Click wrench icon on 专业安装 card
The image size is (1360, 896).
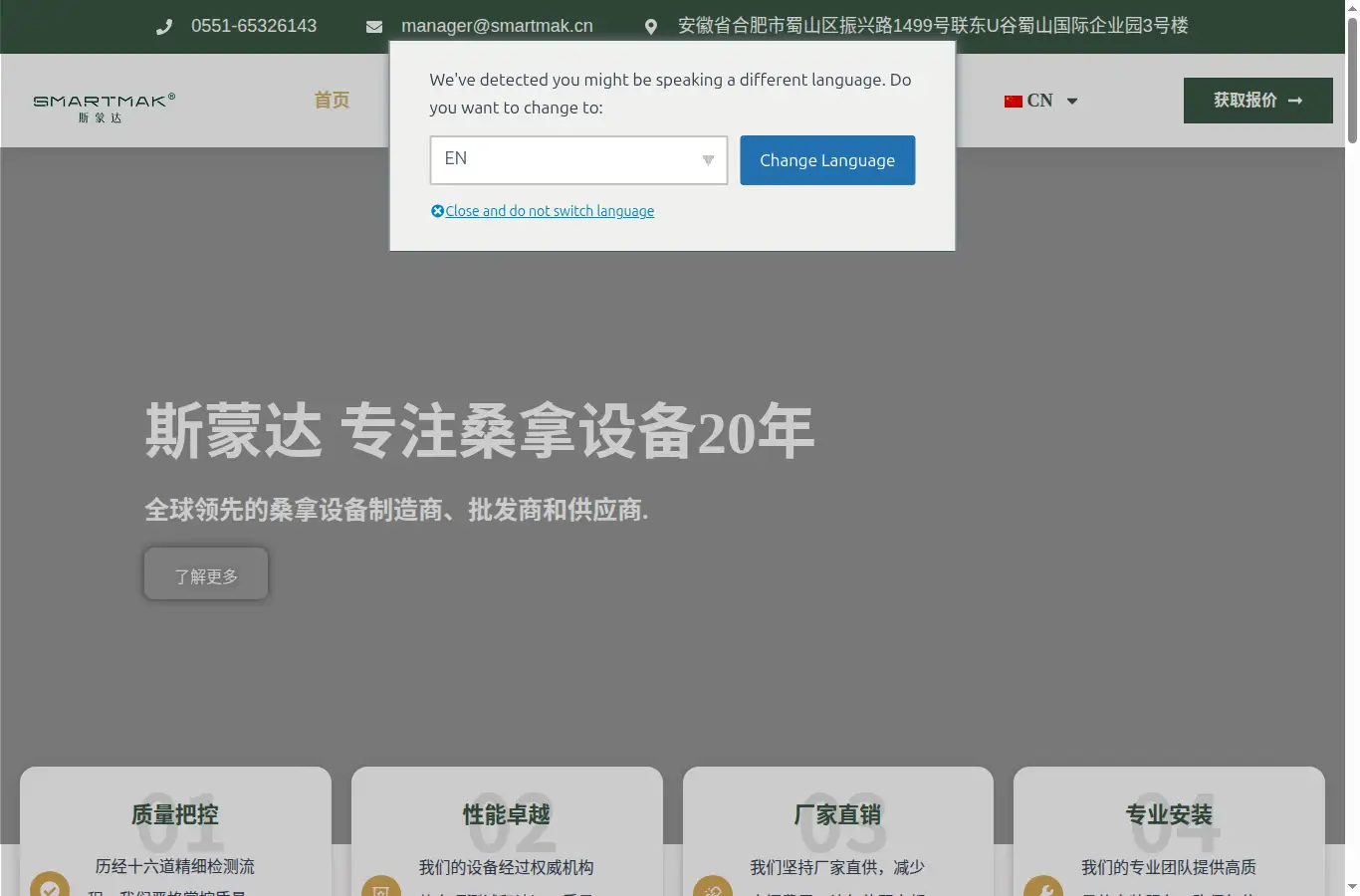[x=1043, y=887]
